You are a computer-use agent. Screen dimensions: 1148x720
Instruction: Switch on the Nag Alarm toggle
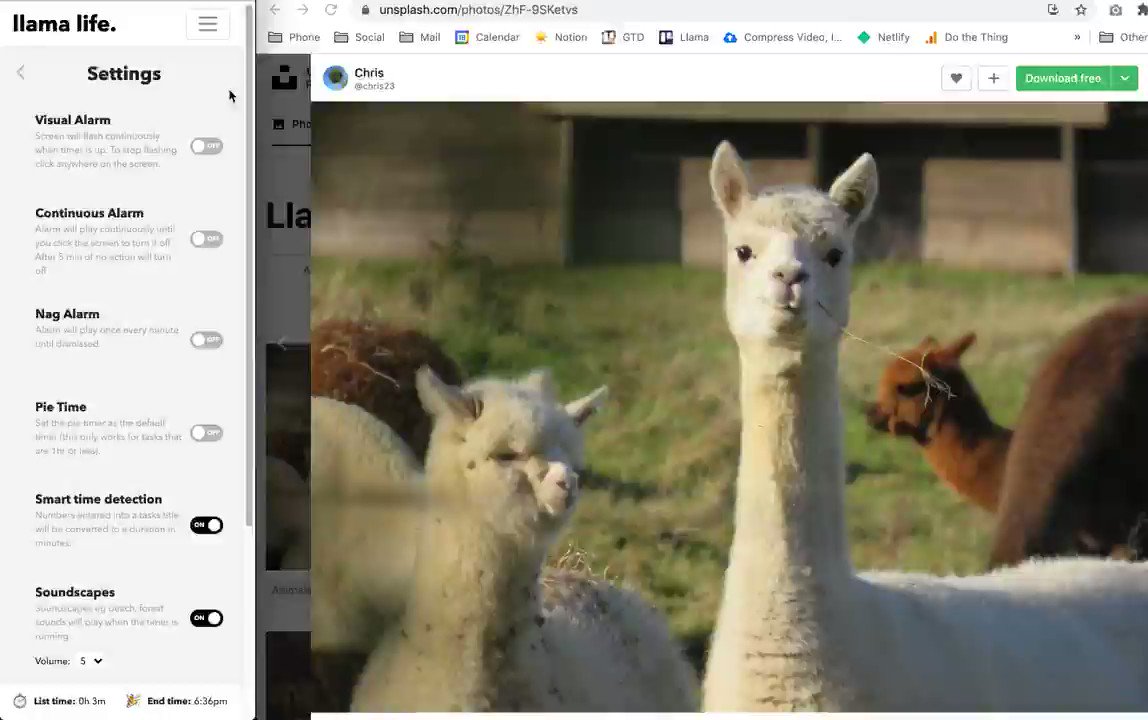pyautogui.click(x=206, y=340)
